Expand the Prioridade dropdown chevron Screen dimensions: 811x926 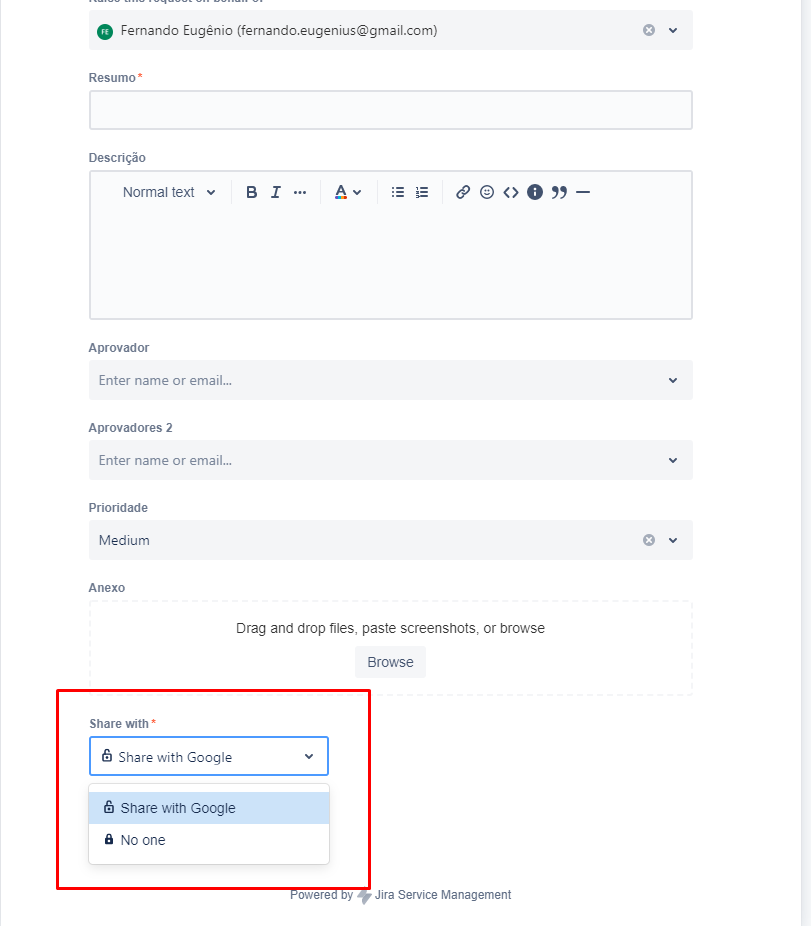coord(673,540)
